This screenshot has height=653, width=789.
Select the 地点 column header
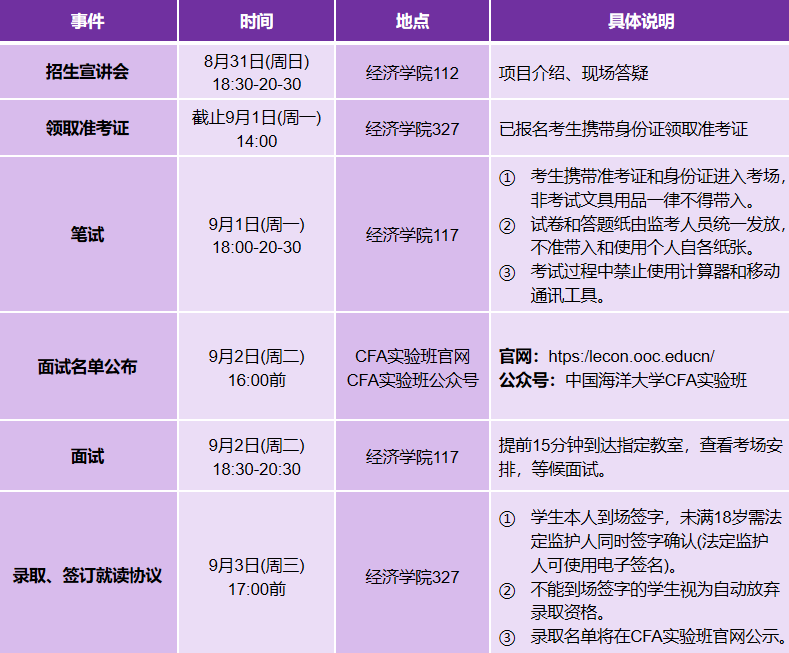[x=412, y=21]
